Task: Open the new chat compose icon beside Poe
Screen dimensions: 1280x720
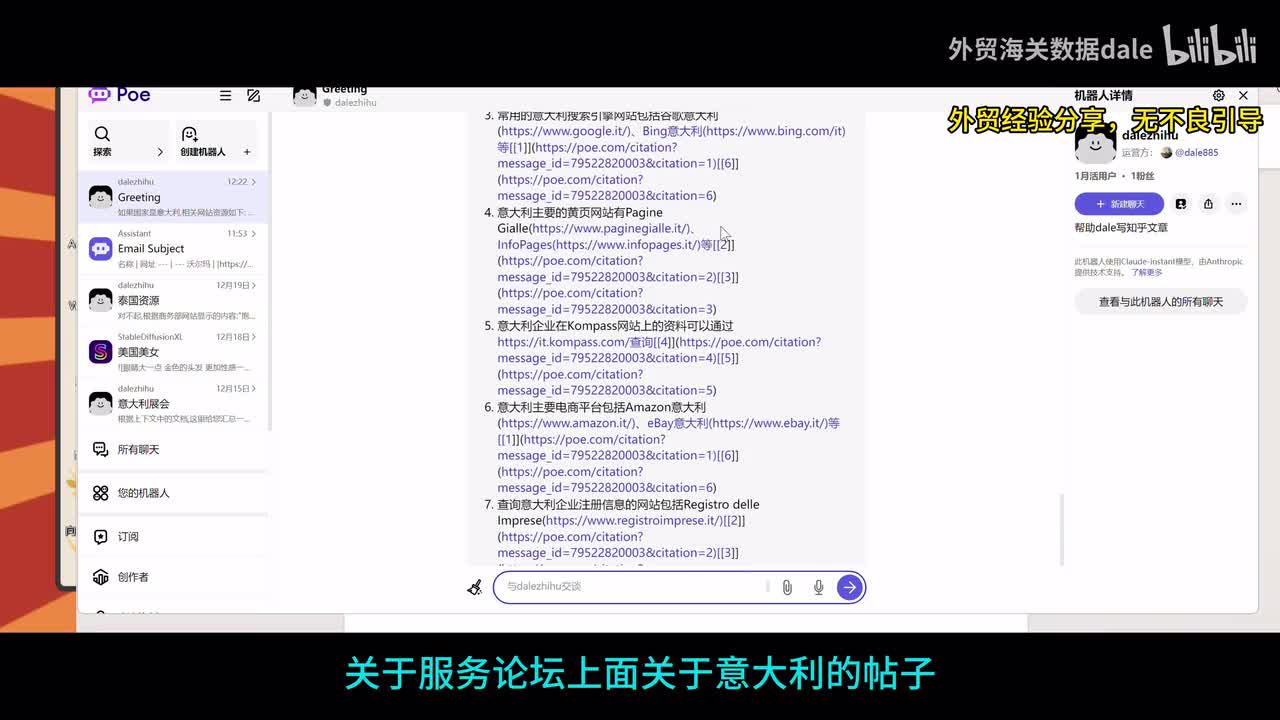Action: pos(253,95)
